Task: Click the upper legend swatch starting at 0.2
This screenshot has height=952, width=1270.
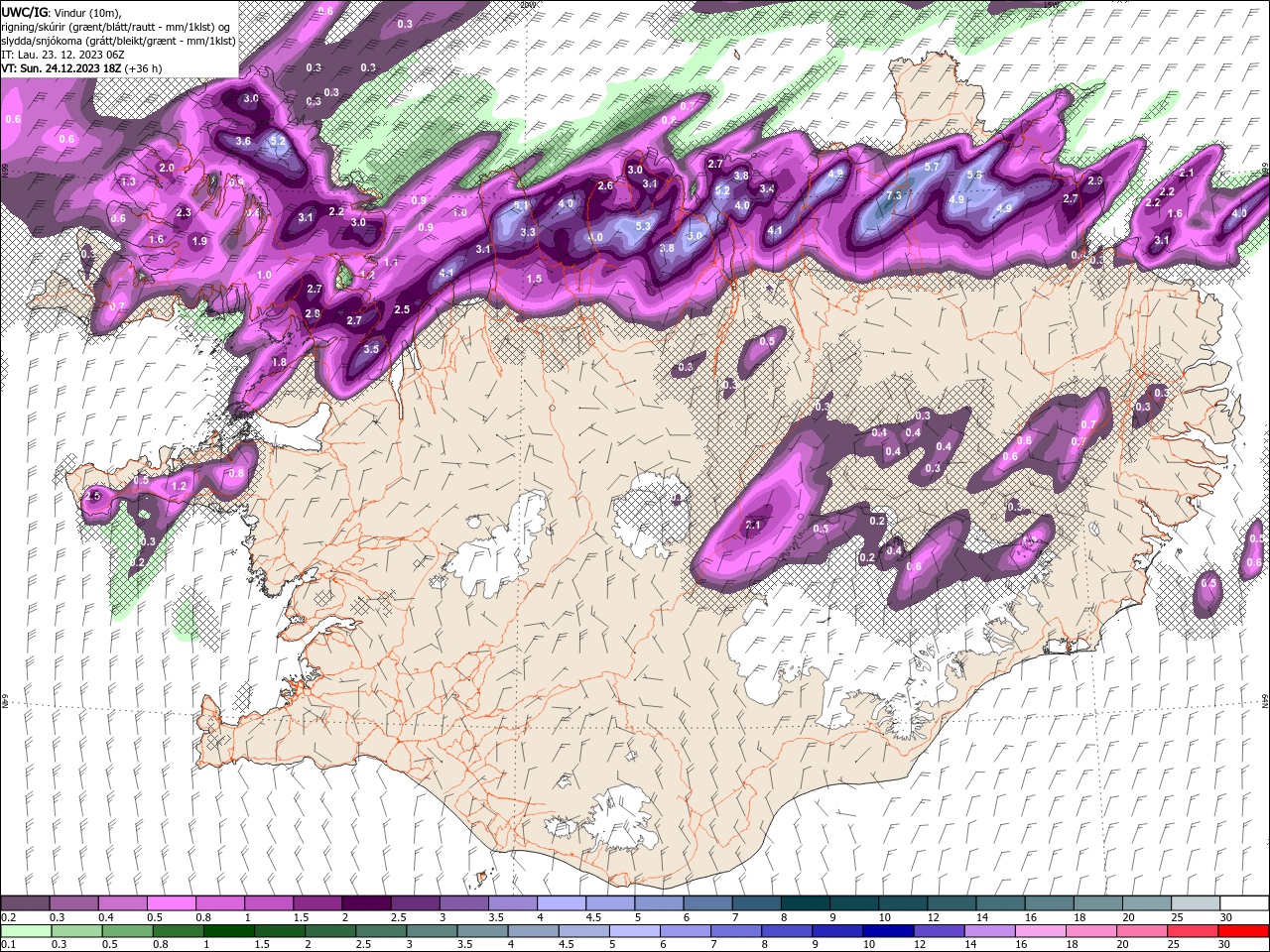Action: click(25, 903)
